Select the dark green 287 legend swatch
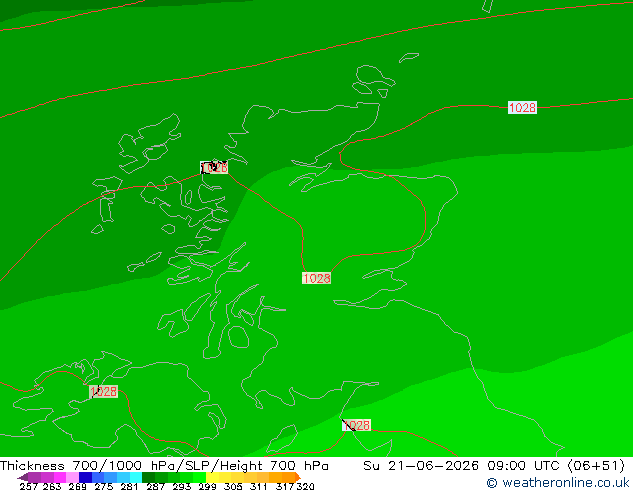The width and height of the screenshot is (634, 490). [x=148, y=477]
